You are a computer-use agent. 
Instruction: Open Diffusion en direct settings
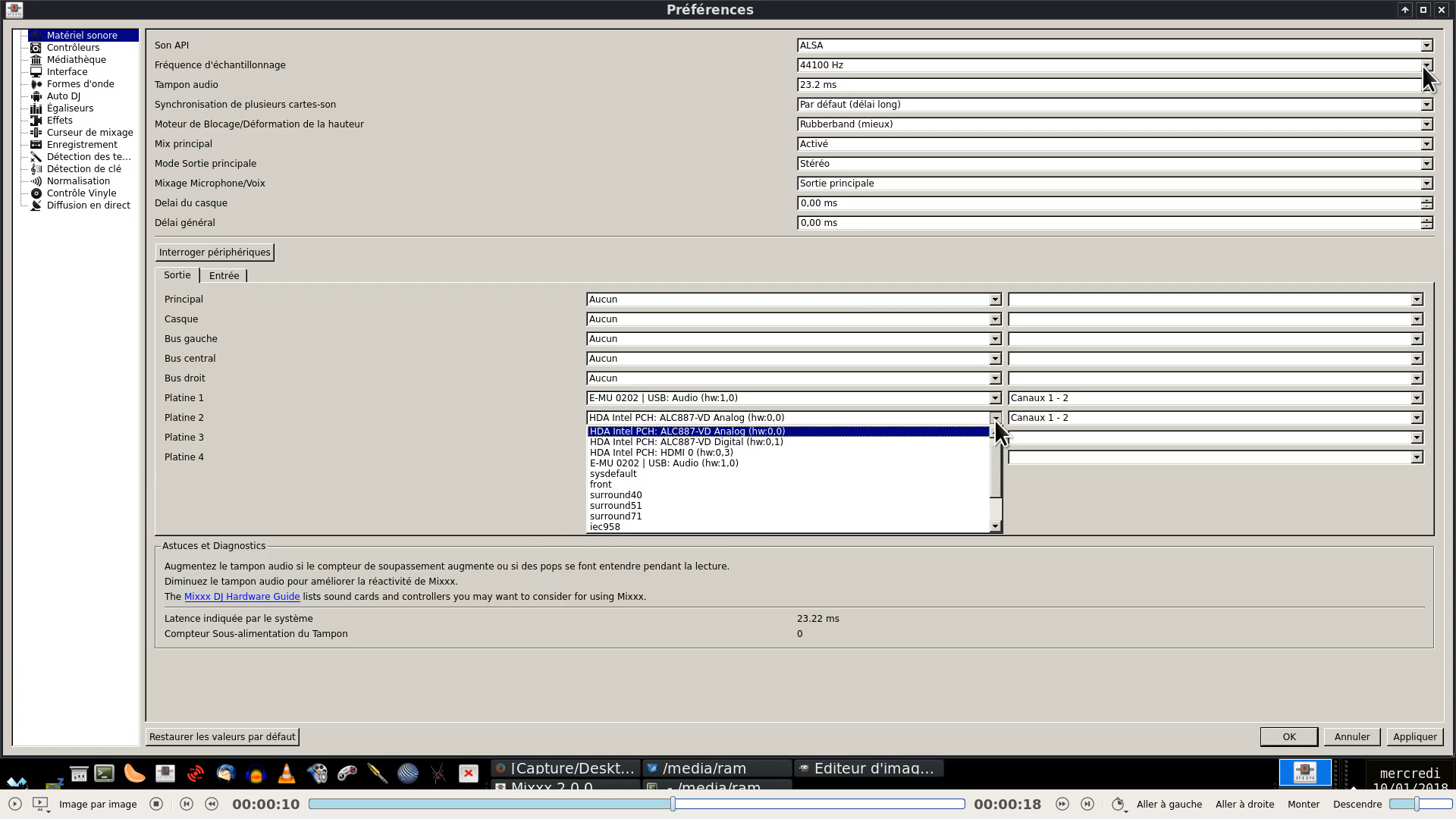click(88, 206)
